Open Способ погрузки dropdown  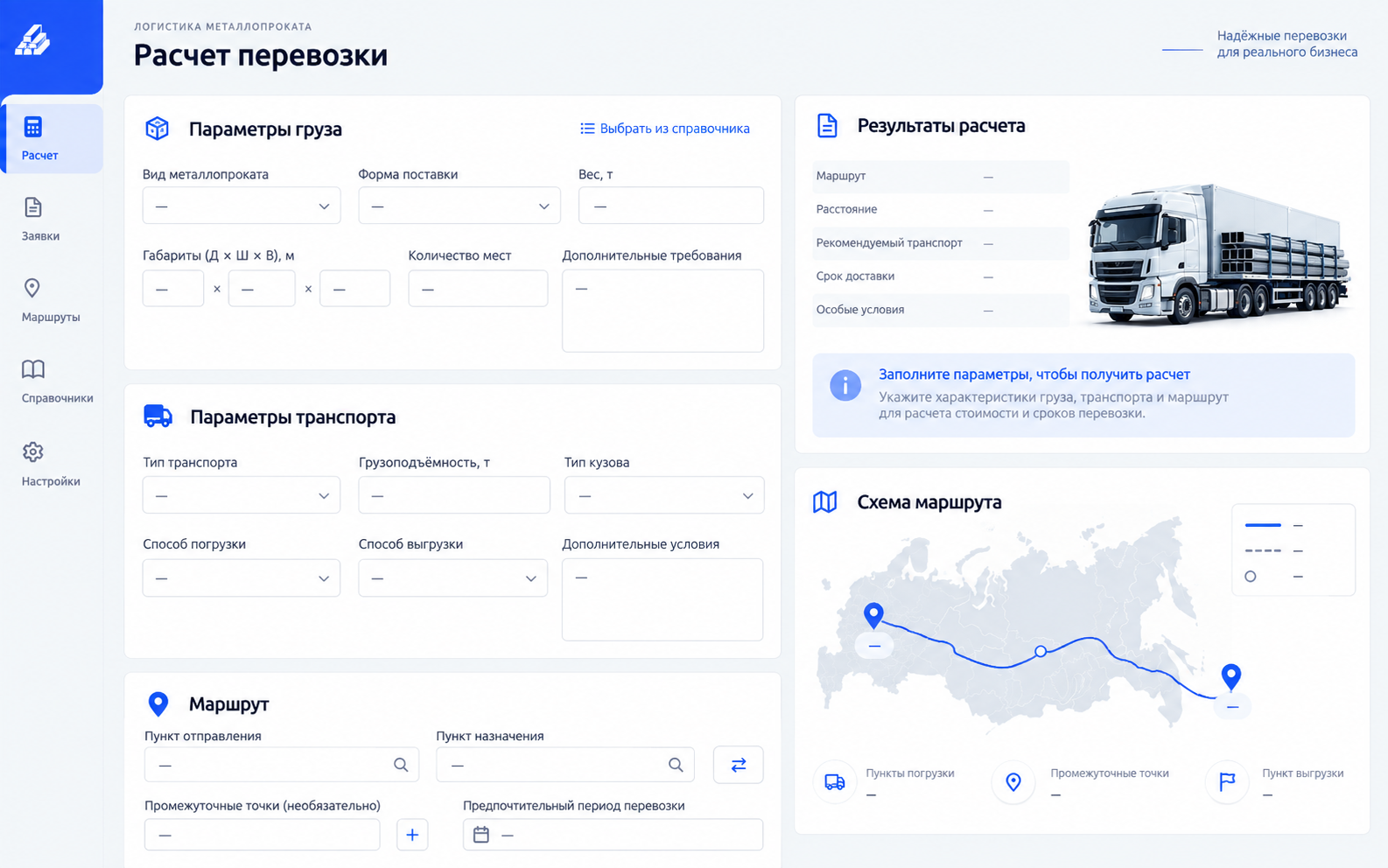coord(242,577)
